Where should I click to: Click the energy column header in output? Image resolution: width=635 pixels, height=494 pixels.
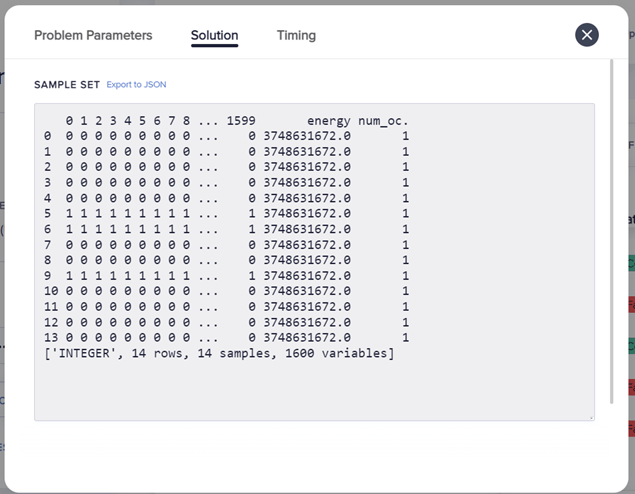pos(328,121)
